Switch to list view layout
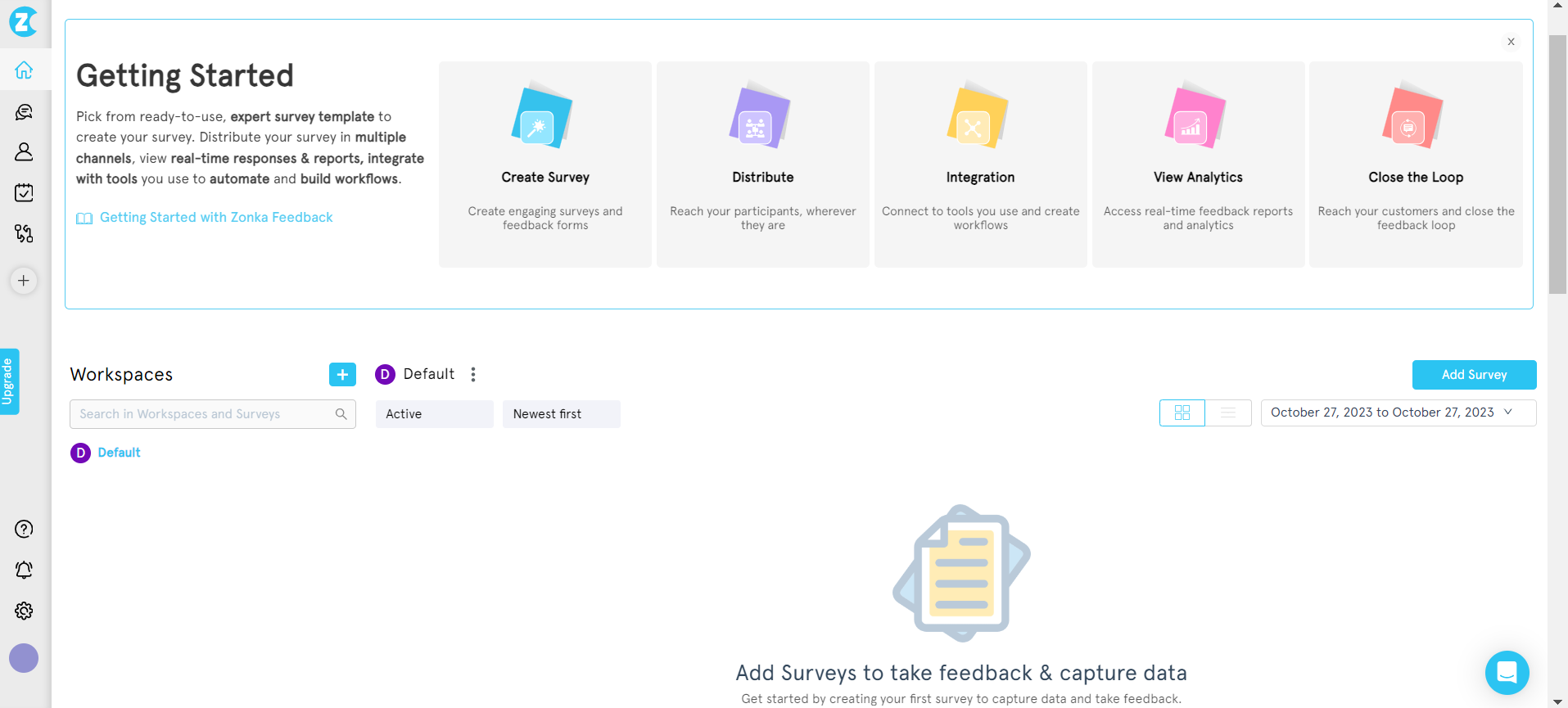 1227,413
